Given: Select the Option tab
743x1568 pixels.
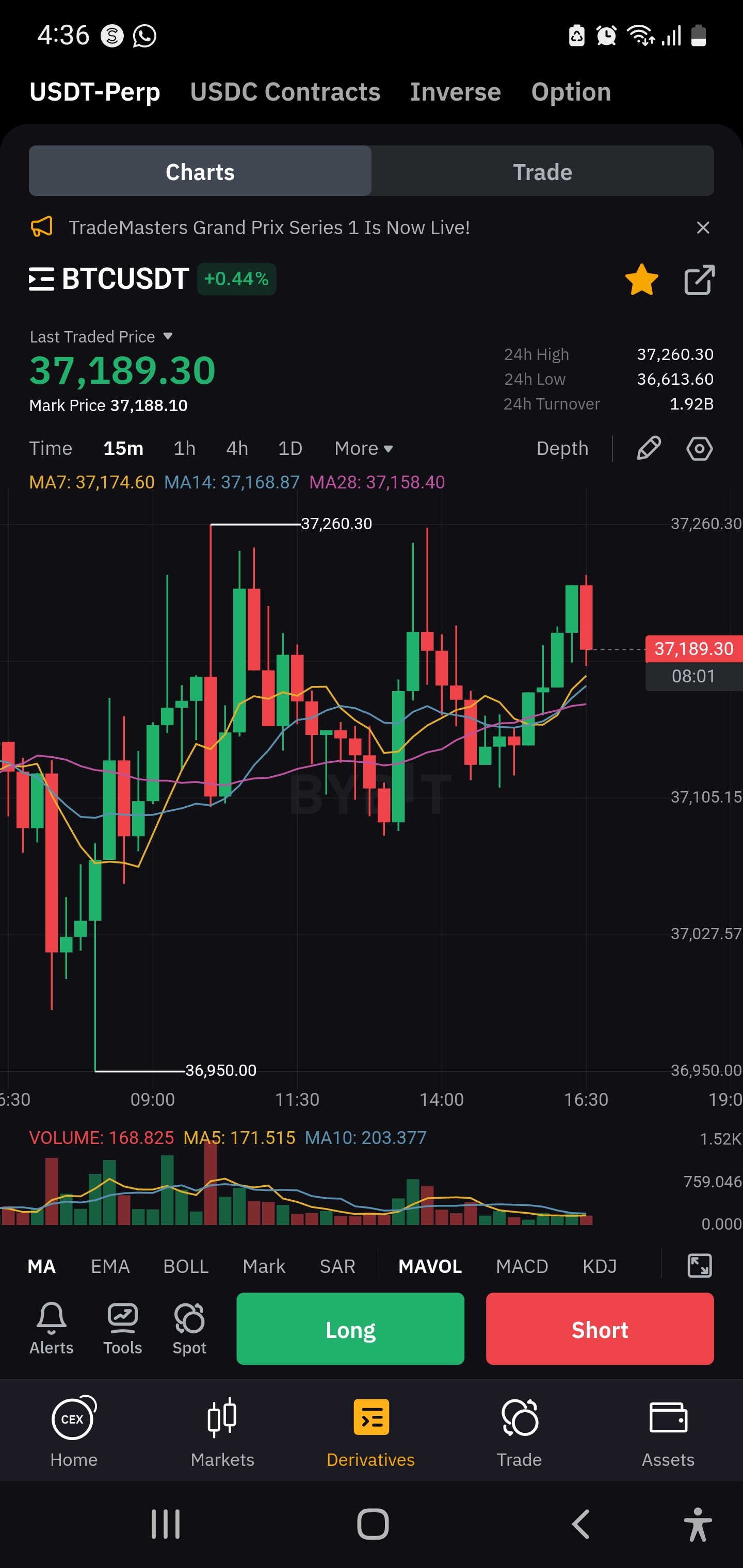Looking at the screenshot, I should 571,92.
